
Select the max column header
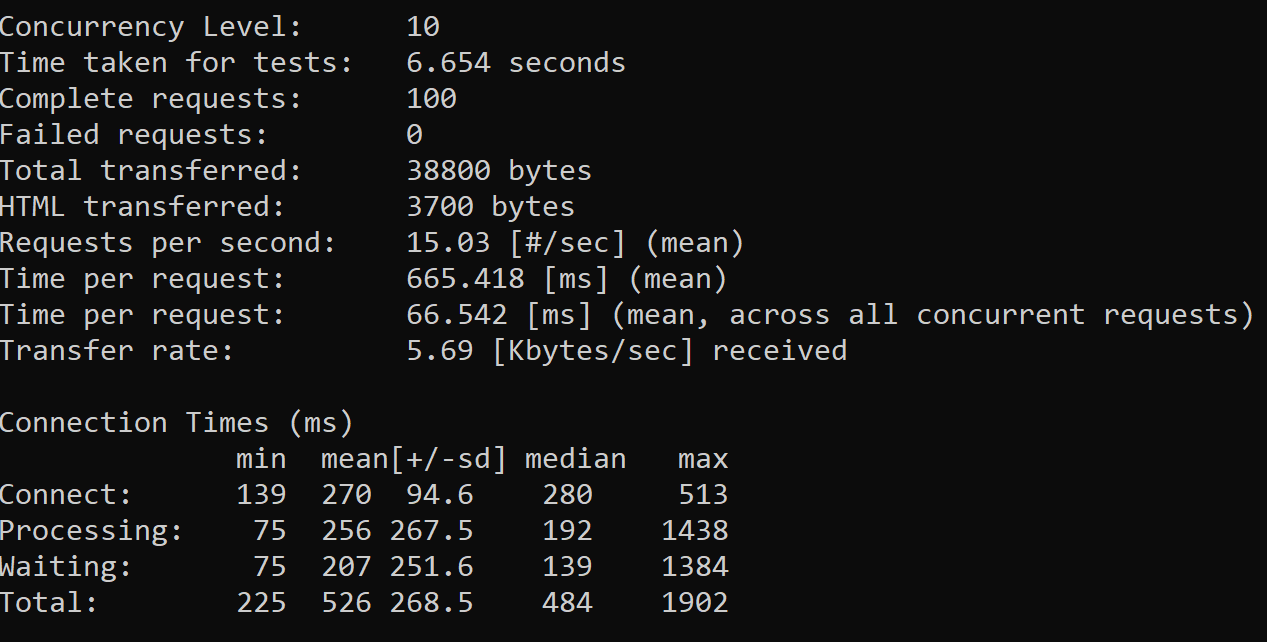point(703,459)
